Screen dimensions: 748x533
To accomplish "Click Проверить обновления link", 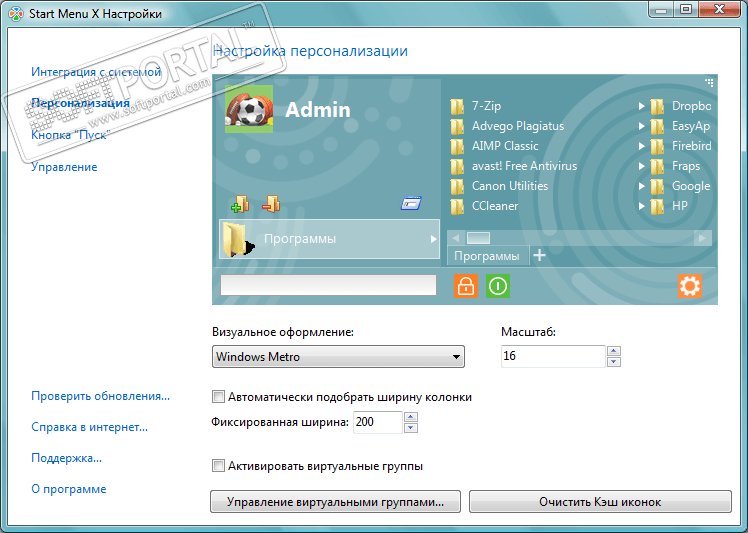I will point(100,396).
